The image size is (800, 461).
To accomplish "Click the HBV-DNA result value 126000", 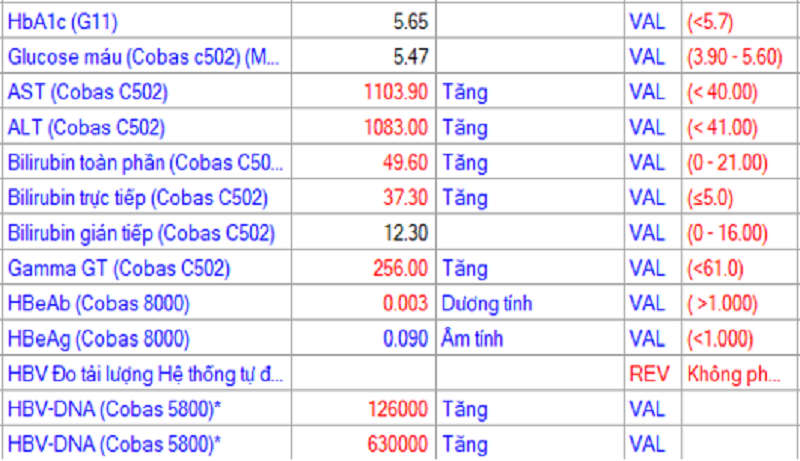I will (x=397, y=410).
